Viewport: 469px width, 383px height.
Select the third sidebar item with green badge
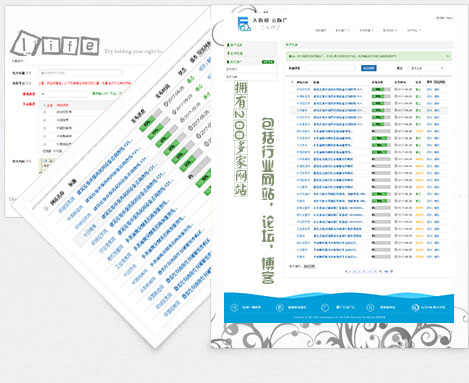(x=251, y=62)
